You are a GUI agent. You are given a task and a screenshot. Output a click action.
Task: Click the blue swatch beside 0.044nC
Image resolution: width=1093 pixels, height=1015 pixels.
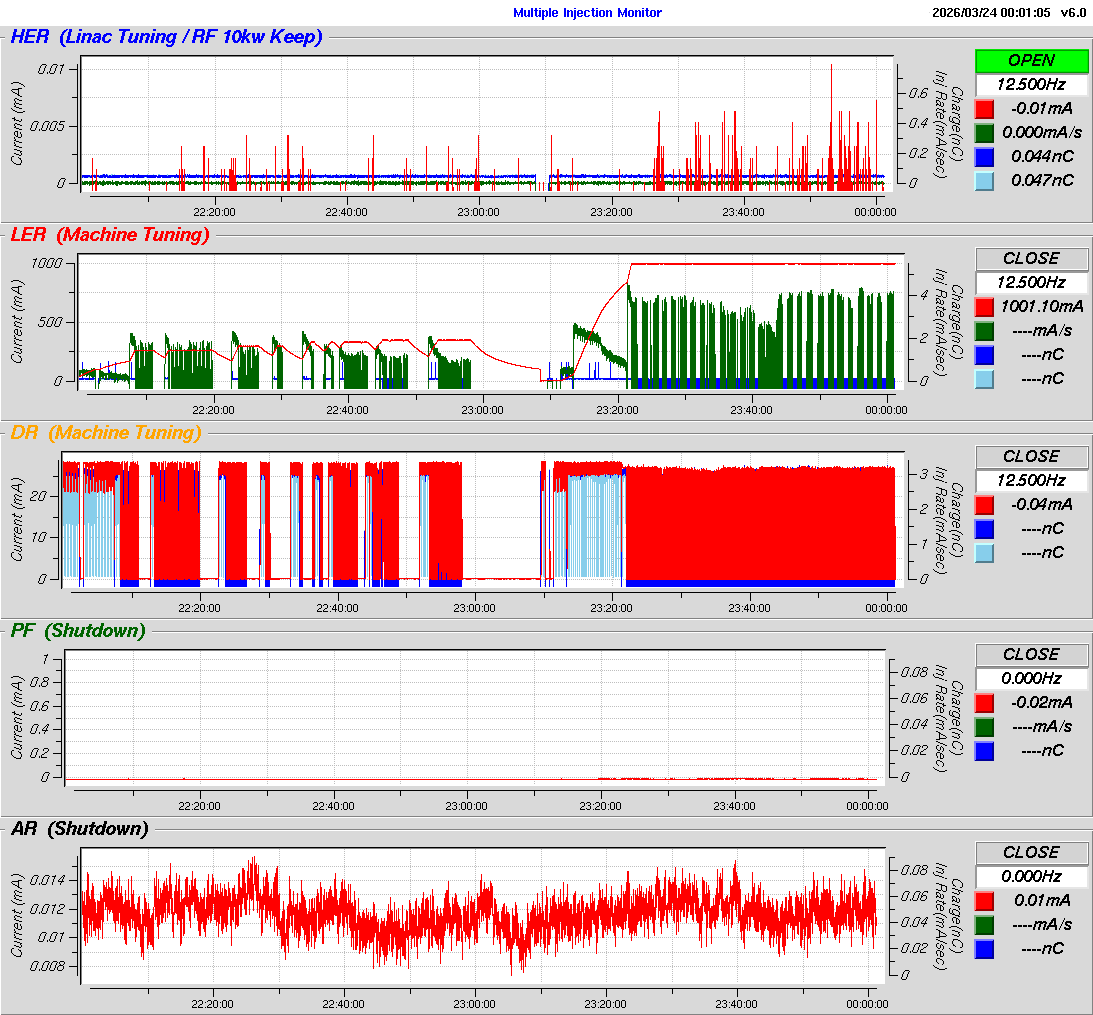point(985,156)
